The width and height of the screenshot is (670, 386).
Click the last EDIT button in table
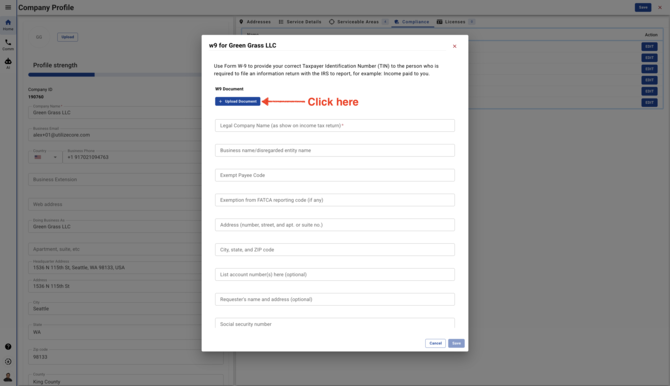click(x=649, y=103)
